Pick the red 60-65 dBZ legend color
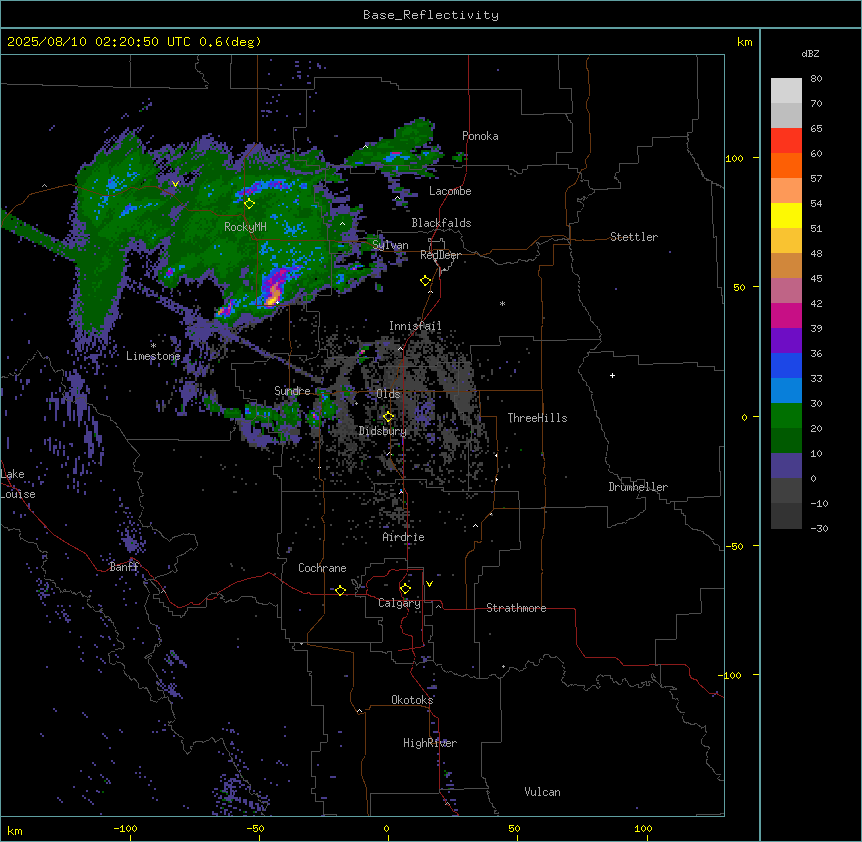The width and height of the screenshot is (862, 842). [x=786, y=141]
